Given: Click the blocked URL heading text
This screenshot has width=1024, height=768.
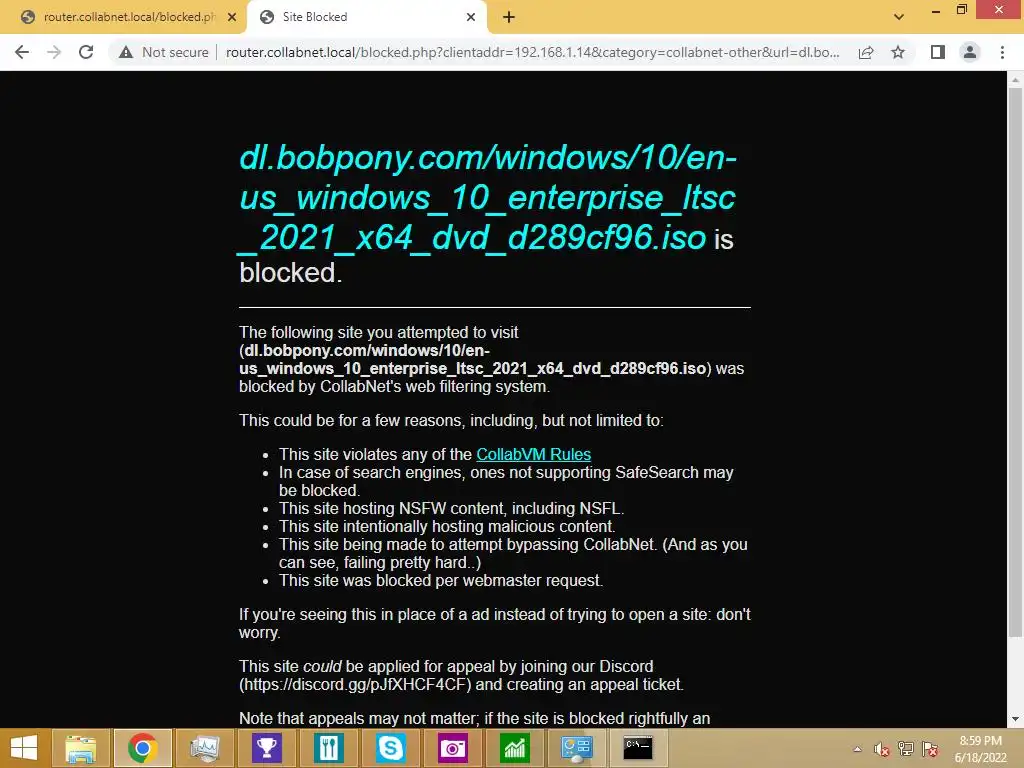Looking at the screenshot, I should point(487,197).
